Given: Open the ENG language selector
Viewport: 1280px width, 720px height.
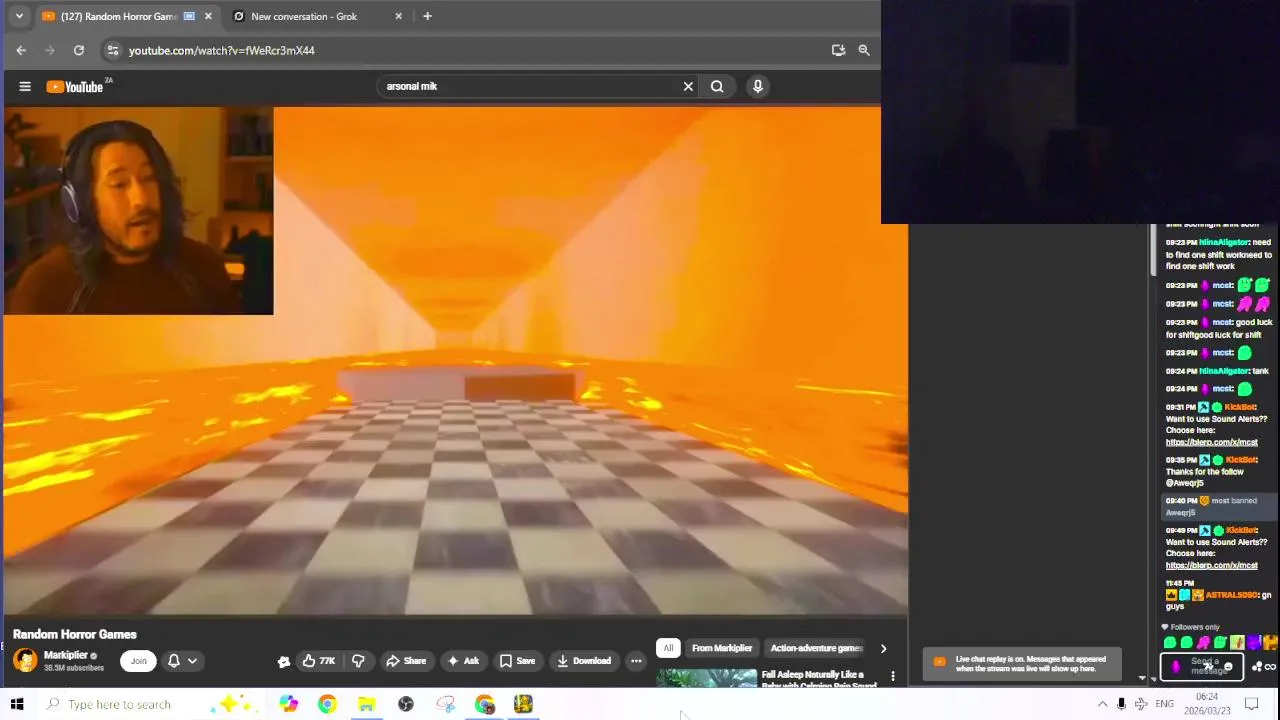Looking at the screenshot, I should (1165, 704).
